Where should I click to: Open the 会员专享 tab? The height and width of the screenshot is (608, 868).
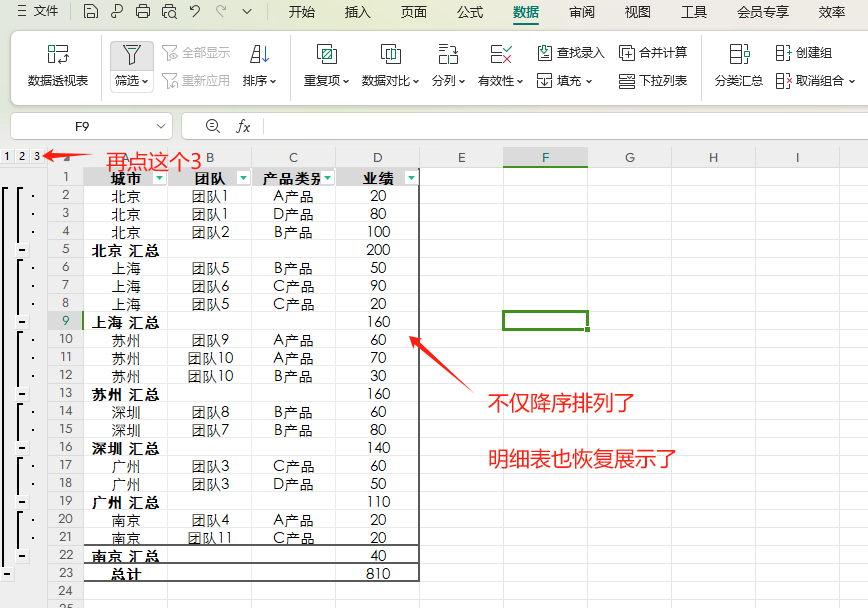coord(763,12)
